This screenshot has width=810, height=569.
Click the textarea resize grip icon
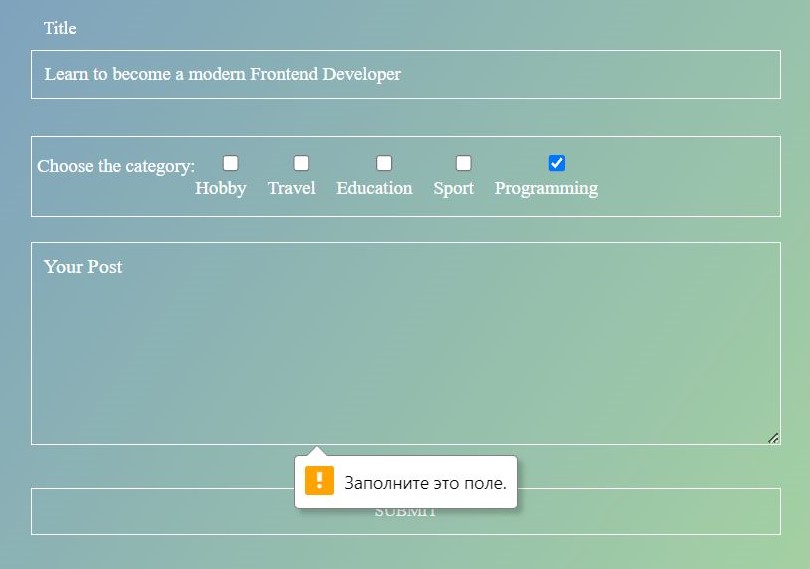tap(773, 438)
